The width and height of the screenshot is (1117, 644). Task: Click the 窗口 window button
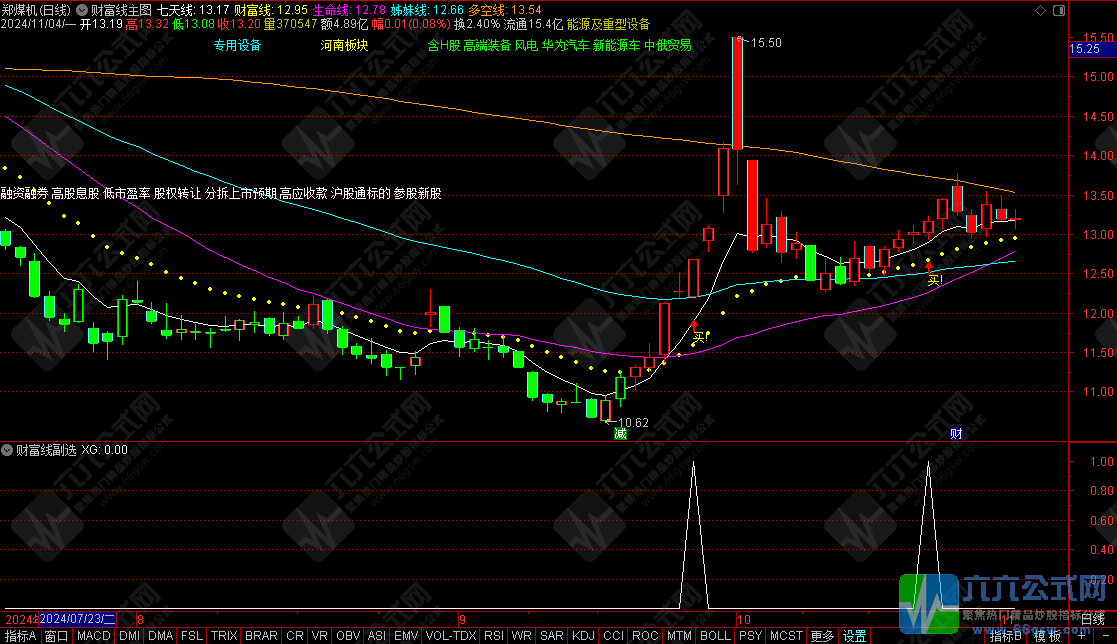[57, 636]
